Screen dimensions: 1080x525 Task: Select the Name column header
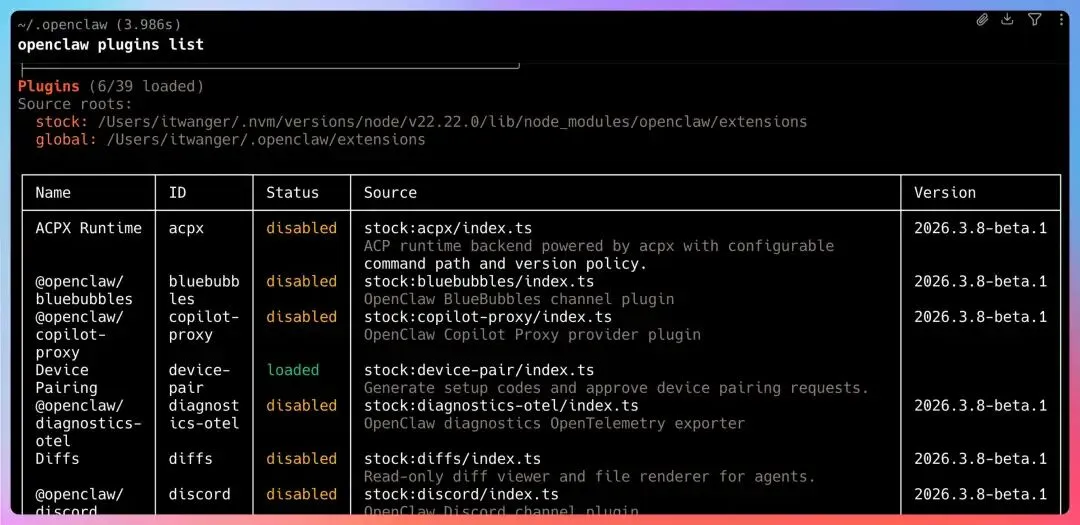point(53,193)
